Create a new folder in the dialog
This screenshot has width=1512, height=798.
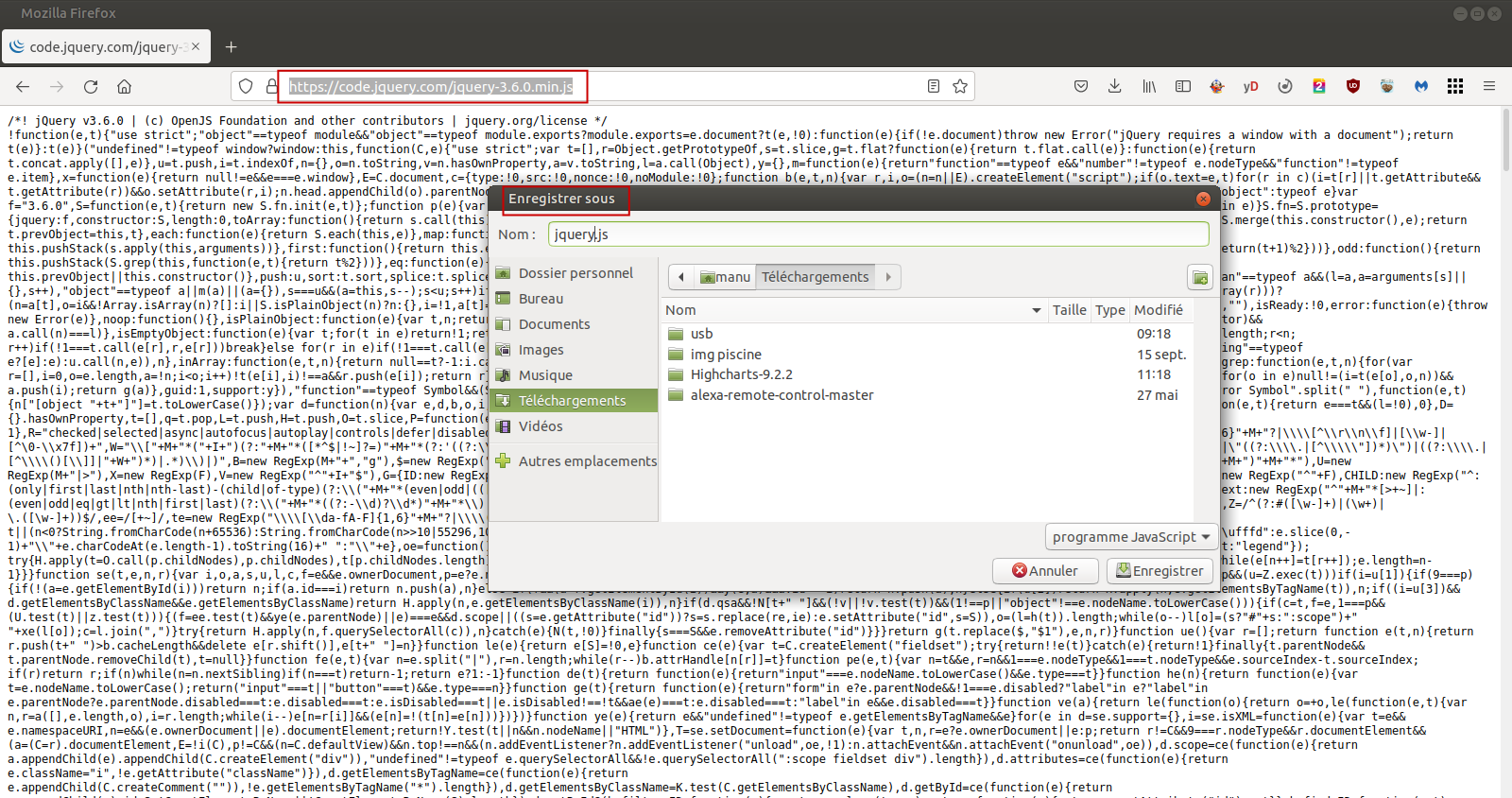tap(1200, 277)
